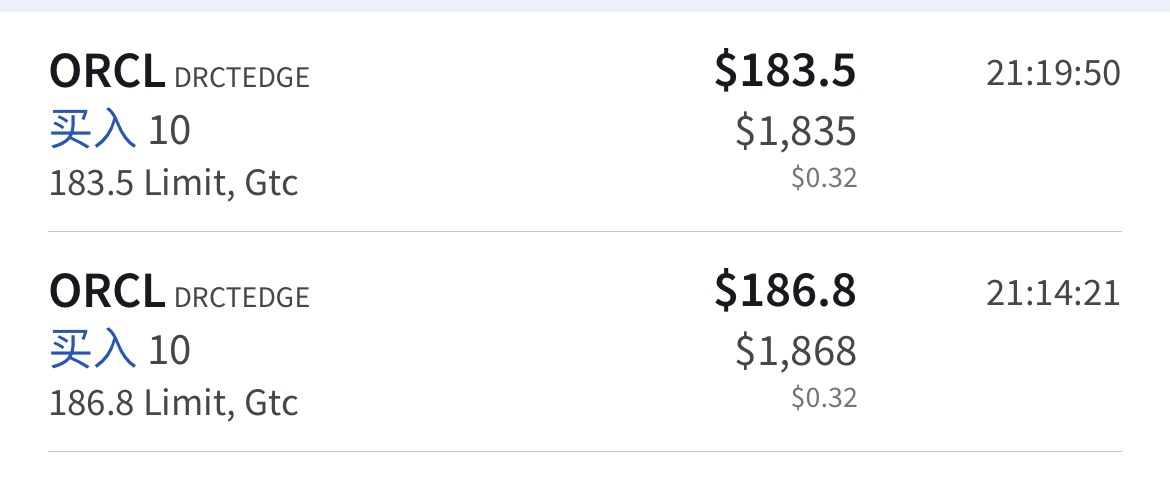
Task: Click the $0.32 fee under $1,835
Action: point(824,178)
